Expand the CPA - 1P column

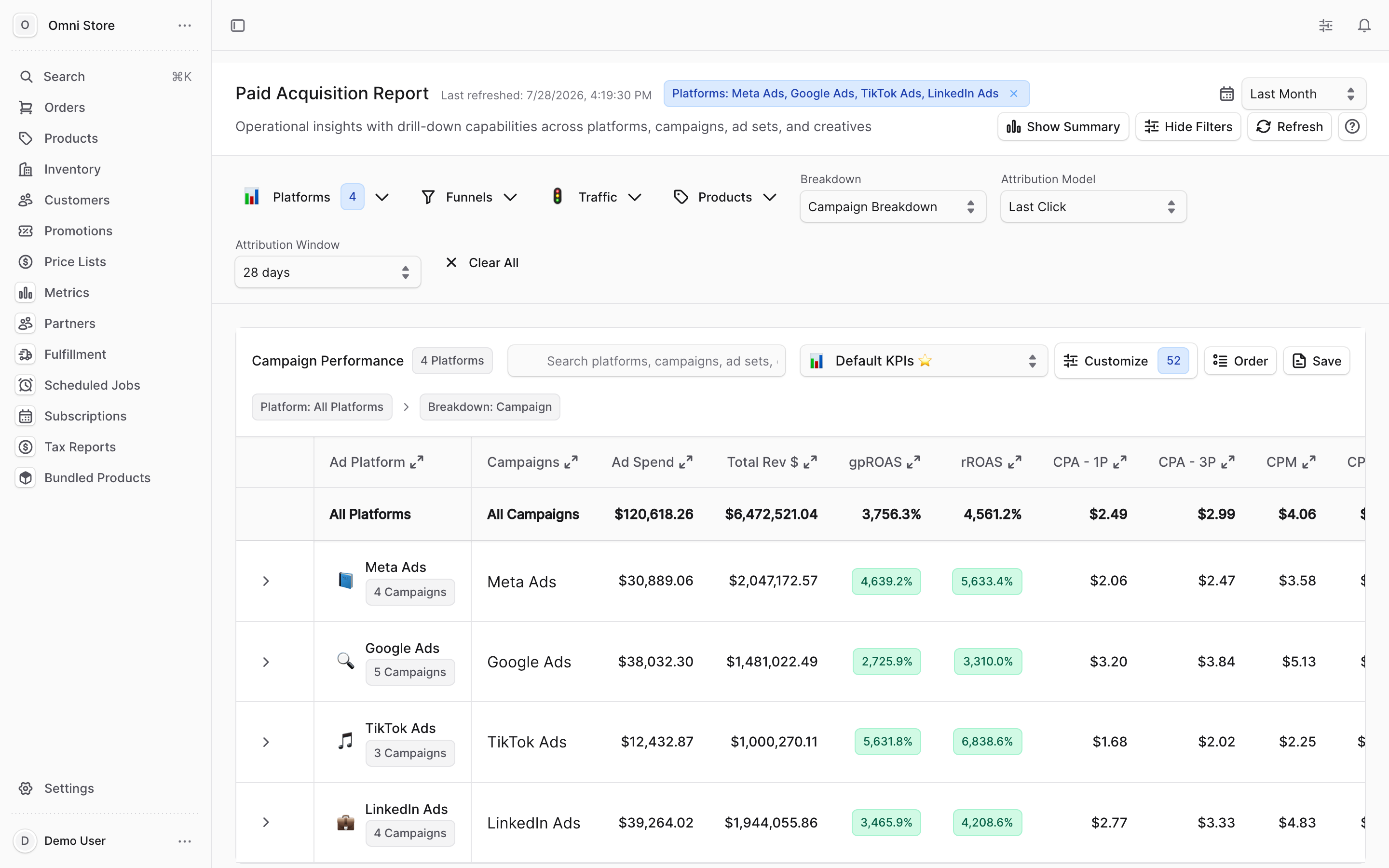[1120, 462]
